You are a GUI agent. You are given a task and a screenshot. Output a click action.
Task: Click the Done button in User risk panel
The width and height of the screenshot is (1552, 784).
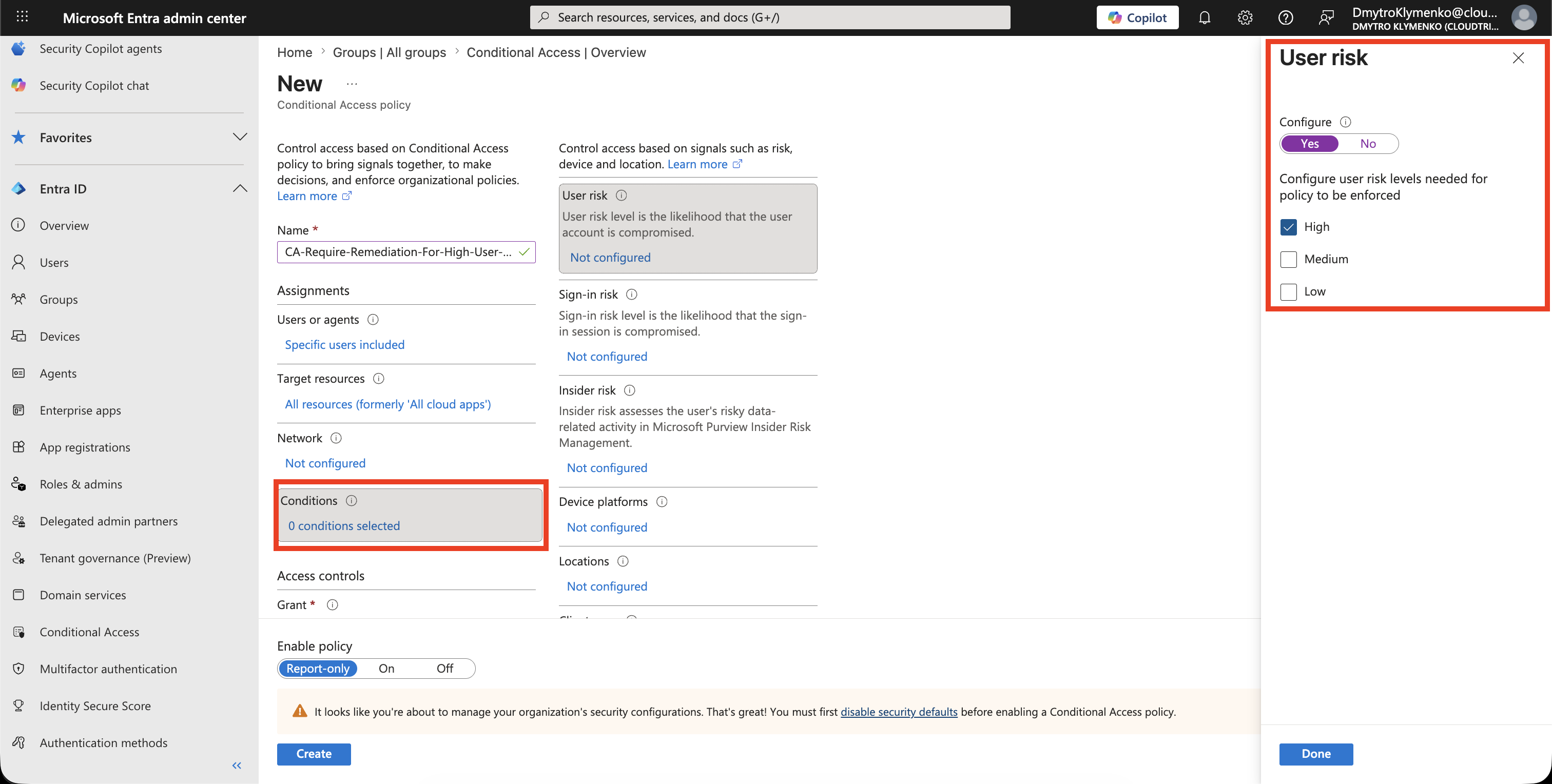(x=1316, y=754)
